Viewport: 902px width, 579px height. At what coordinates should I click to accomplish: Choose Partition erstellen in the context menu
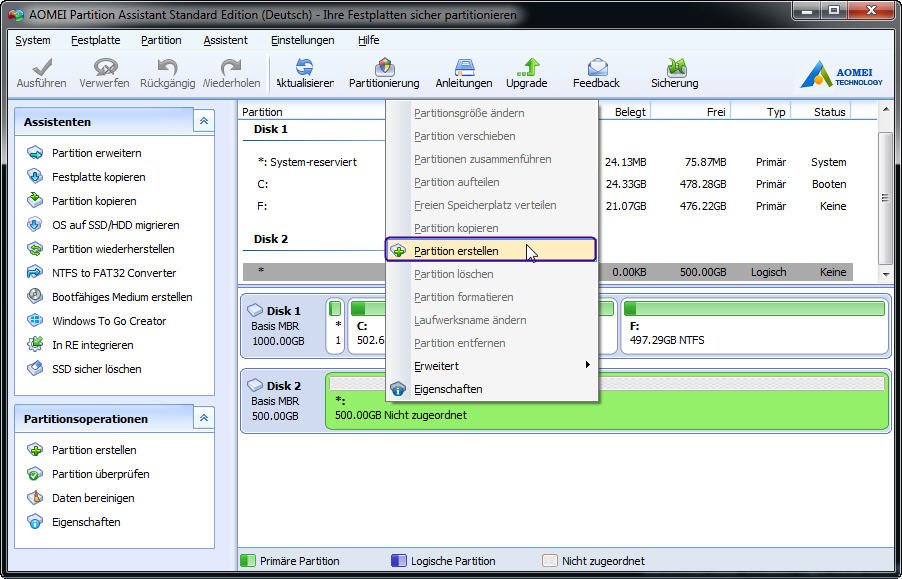[491, 251]
